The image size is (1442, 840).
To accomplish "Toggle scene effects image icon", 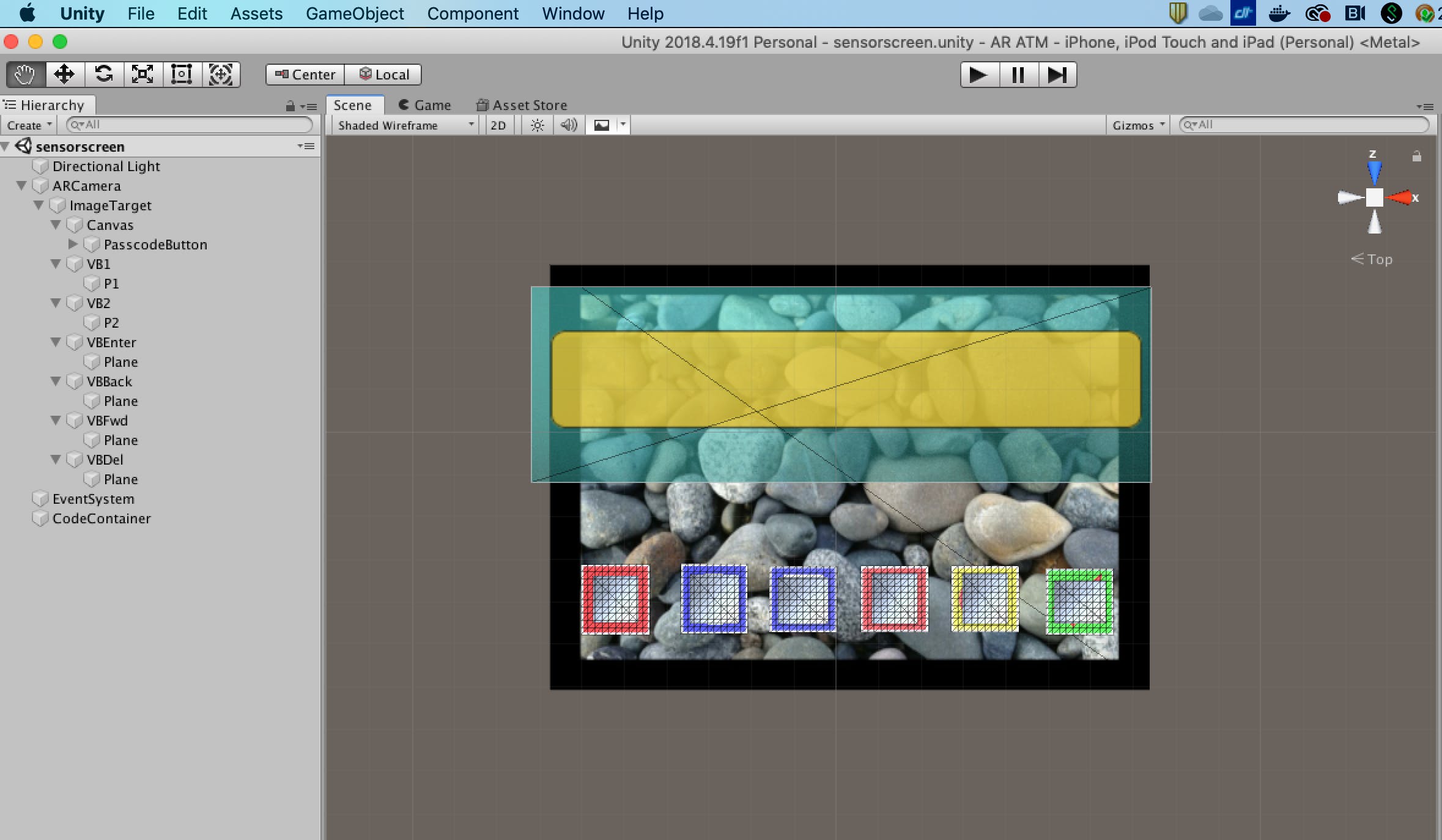I will click(x=602, y=125).
